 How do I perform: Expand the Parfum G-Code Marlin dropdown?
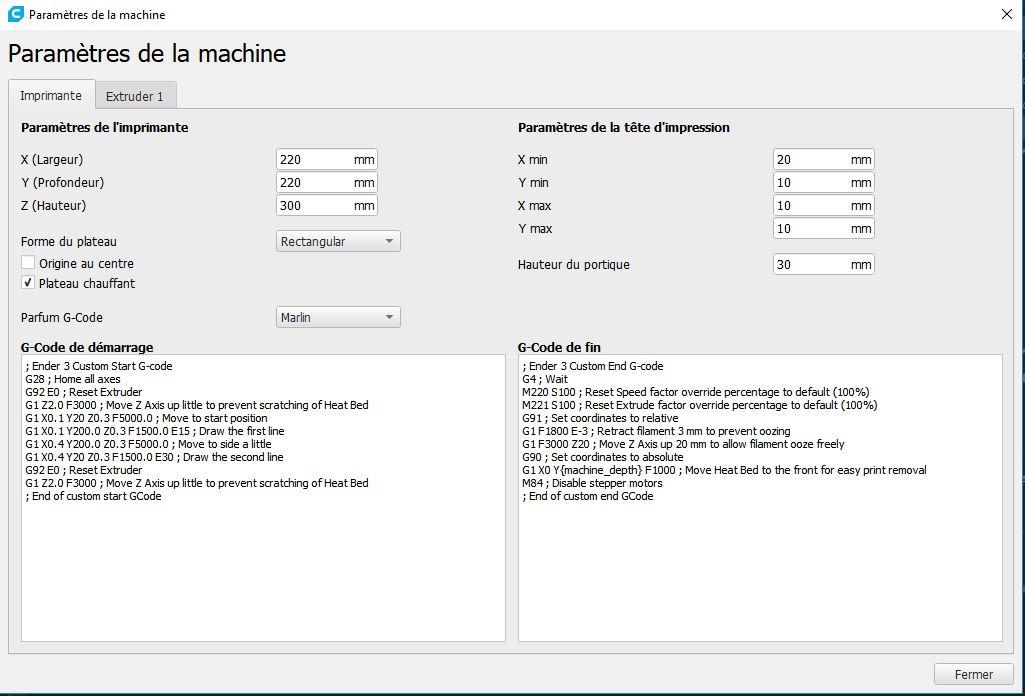pyautogui.click(x=338, y=317)
